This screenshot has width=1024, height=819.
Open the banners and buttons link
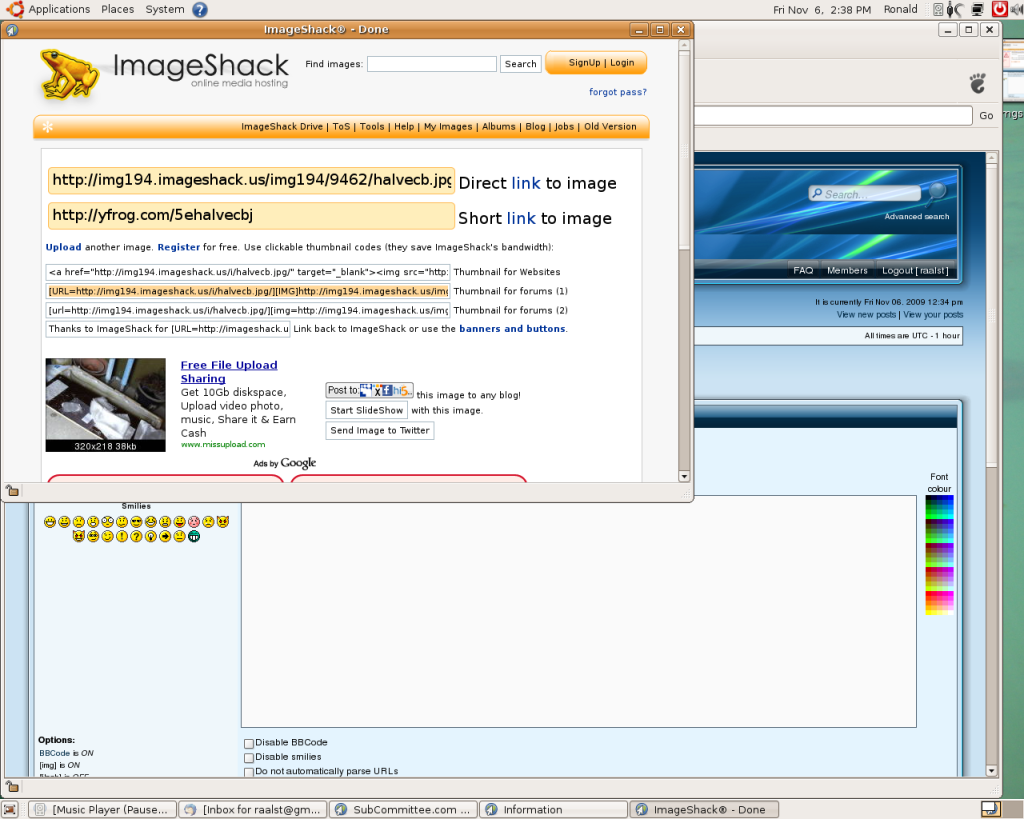[x=512, y=329]
